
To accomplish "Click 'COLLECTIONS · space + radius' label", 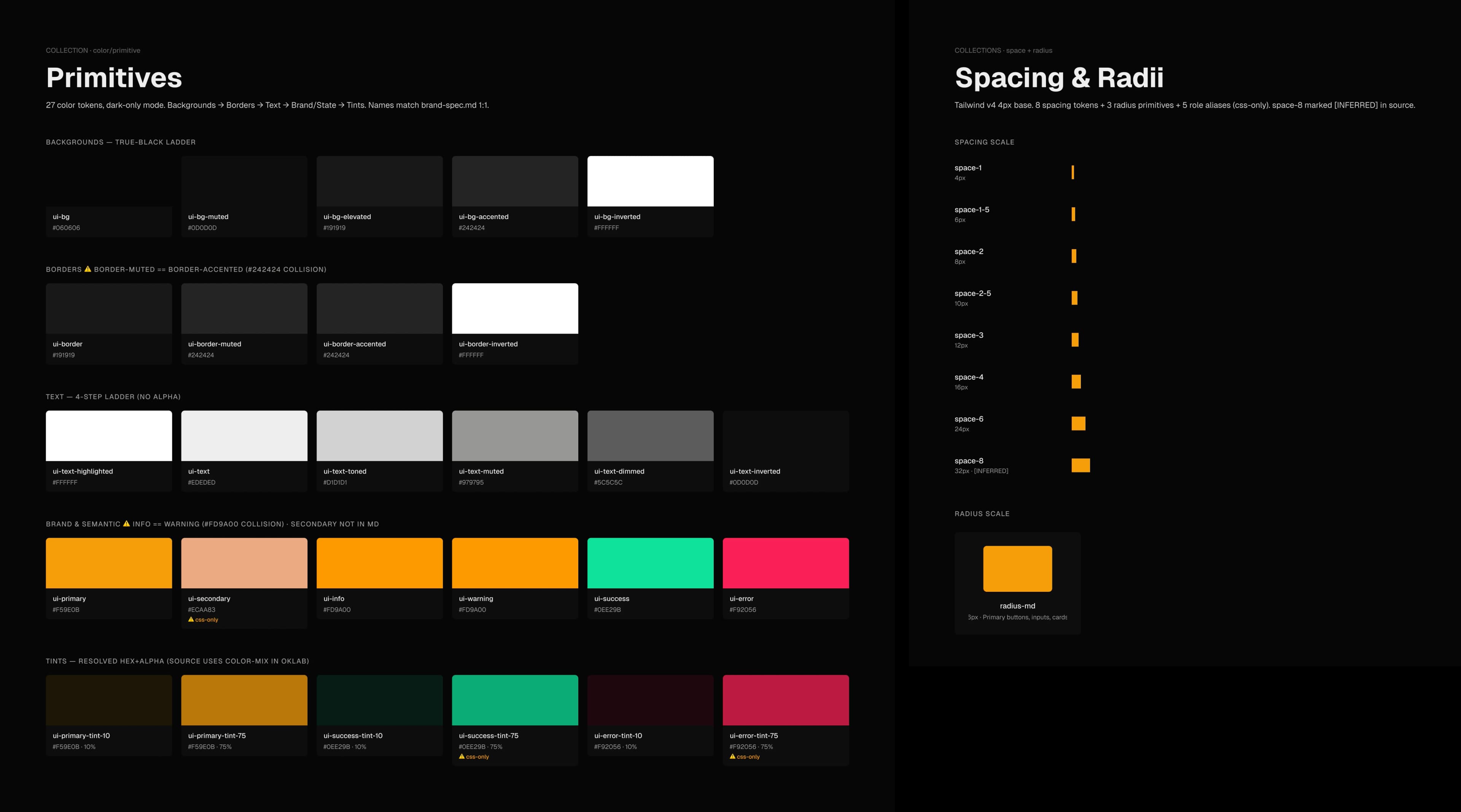I will tap(1003, 51).
